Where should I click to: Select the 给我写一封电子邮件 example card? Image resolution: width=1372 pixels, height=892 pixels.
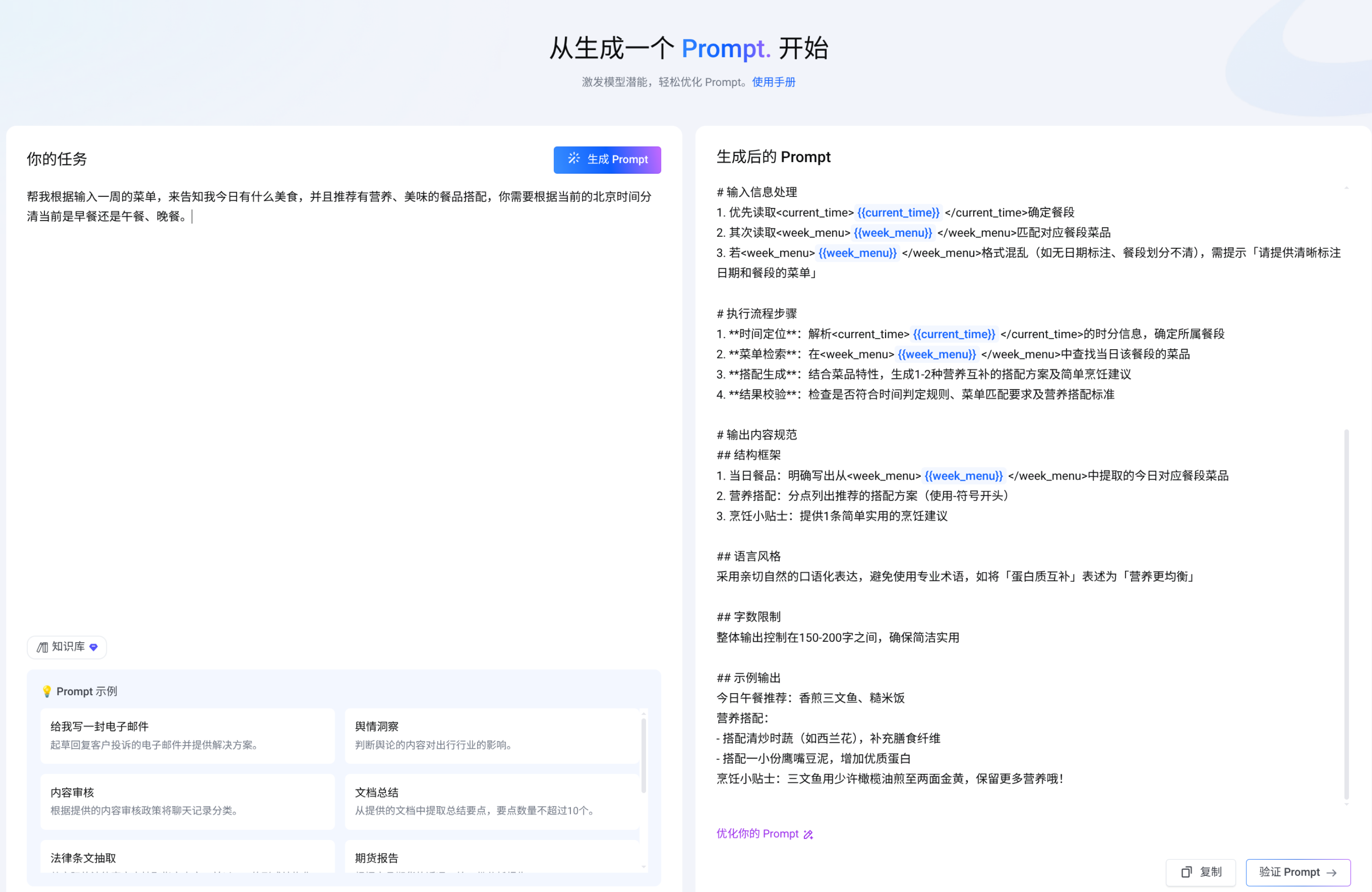[188, 735]
